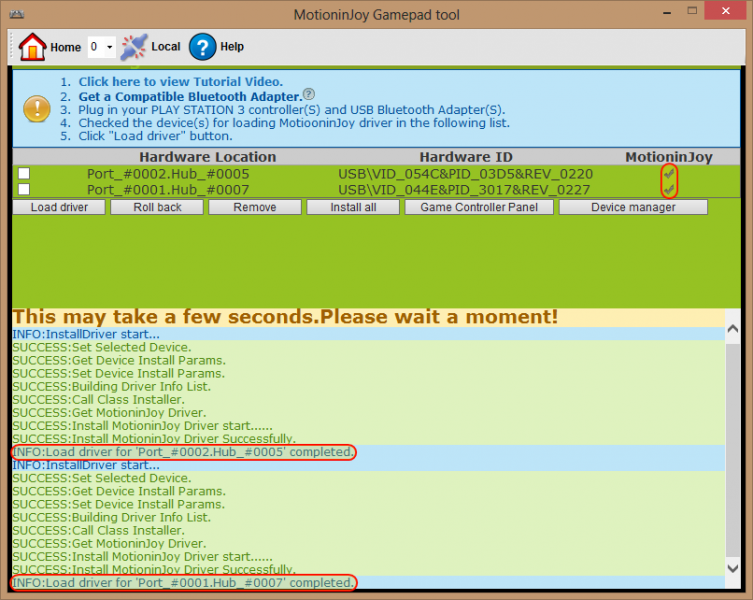Click log line completed for Port_#0001.Hub_#0007

pos(183,583)
